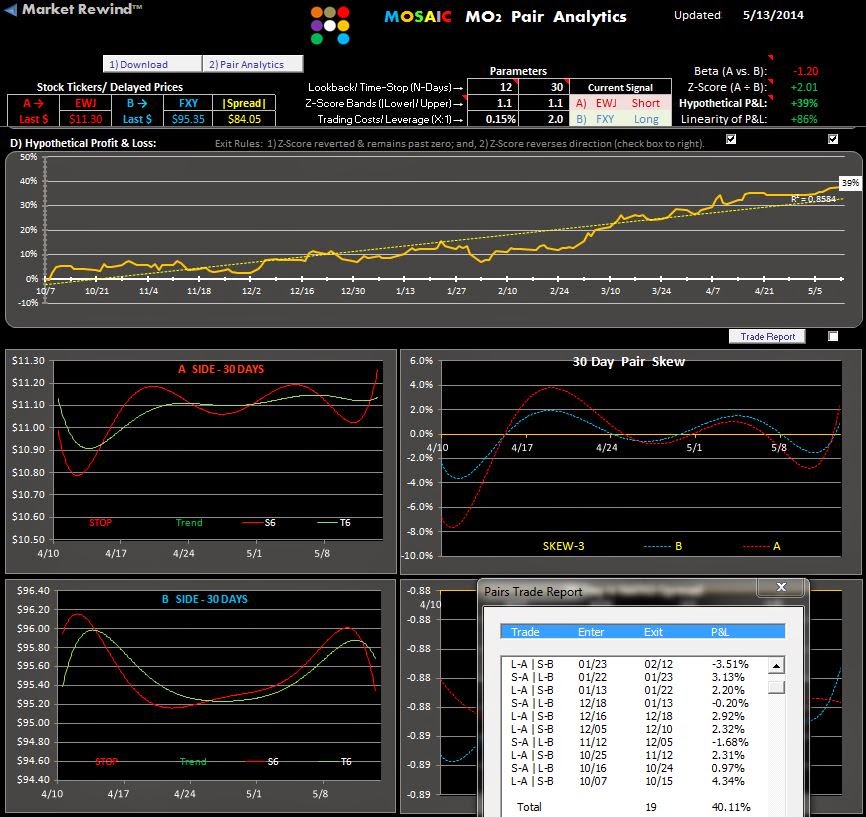Select the Trading Costs 0.15% cell
The image size is (866, 817).
click(x=493, y=119)
